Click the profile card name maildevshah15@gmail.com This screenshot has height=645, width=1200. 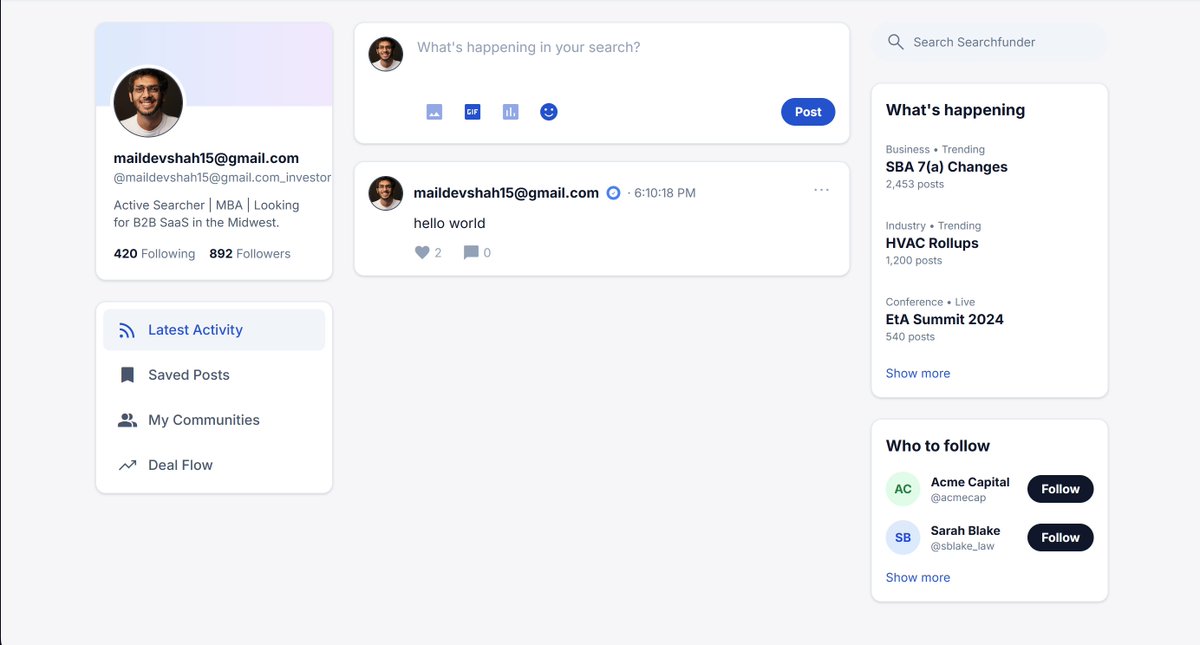click(206, 158)
